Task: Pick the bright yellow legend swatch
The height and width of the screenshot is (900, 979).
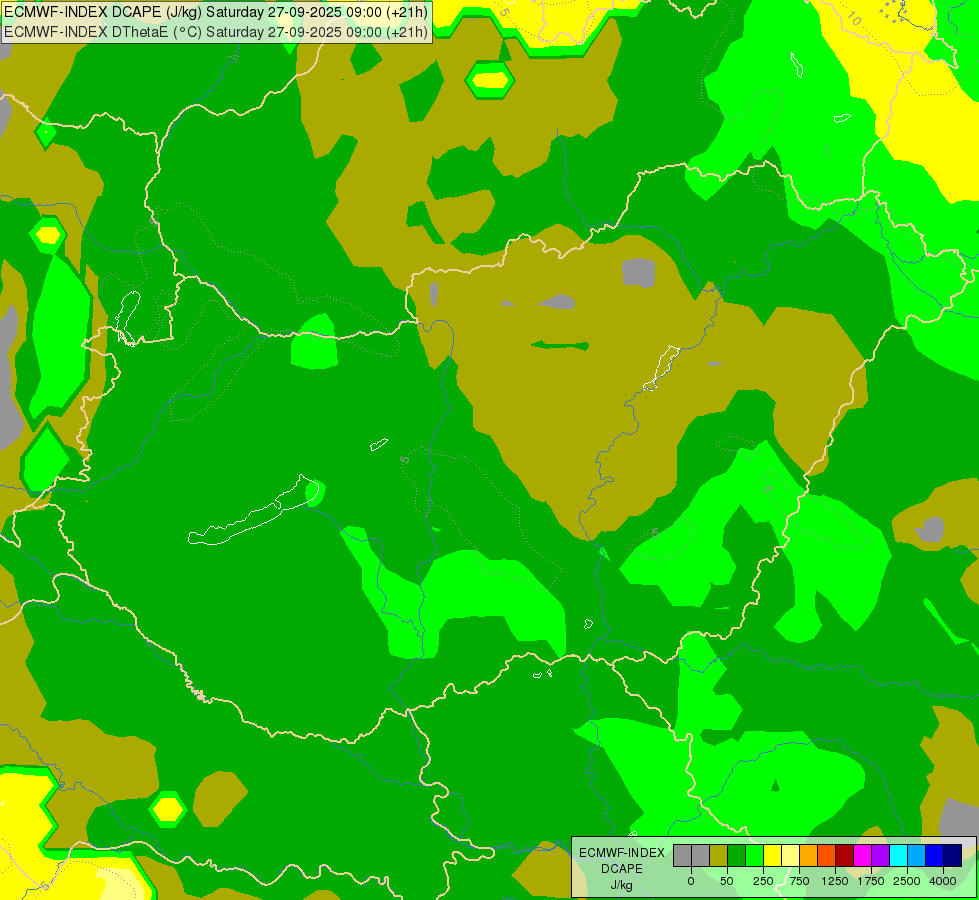Action: click(772, 856)
